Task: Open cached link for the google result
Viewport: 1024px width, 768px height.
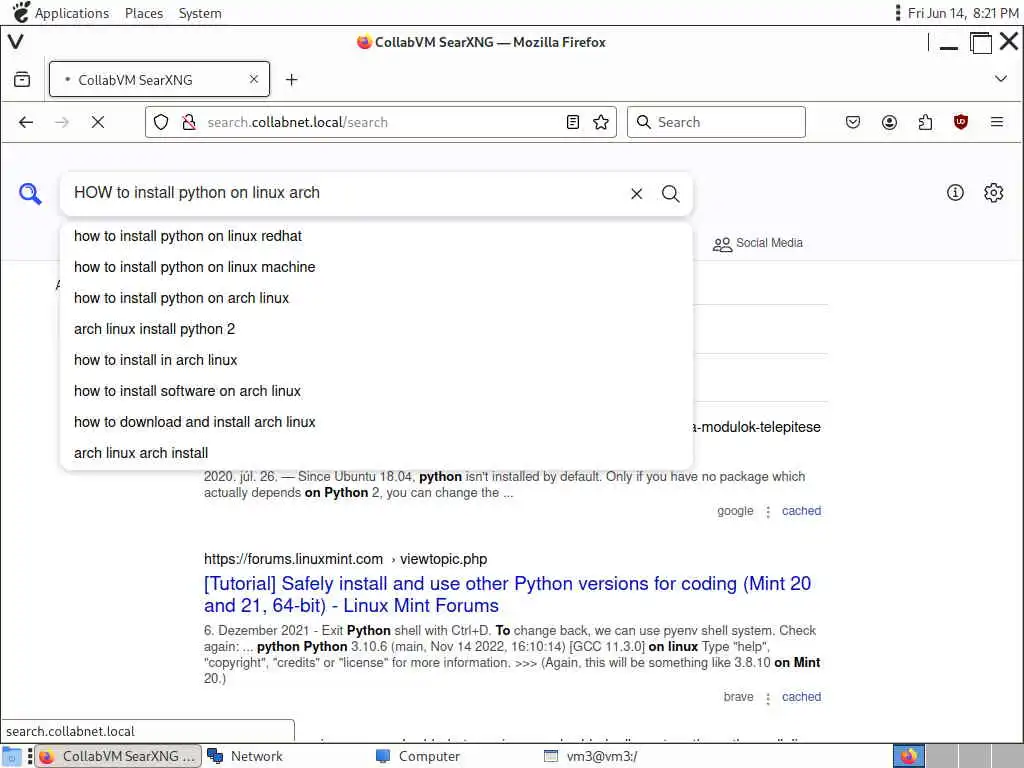Action: pyautogui.click(x=801, y=511)
